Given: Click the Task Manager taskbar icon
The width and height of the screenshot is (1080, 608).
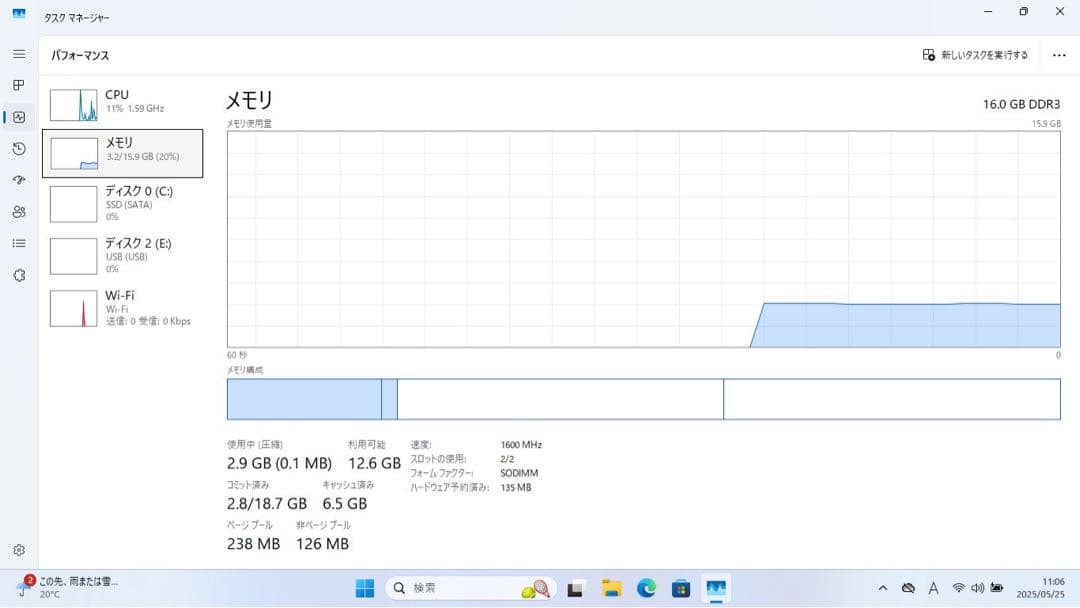Looking at the screenshot, I should 716,588.
